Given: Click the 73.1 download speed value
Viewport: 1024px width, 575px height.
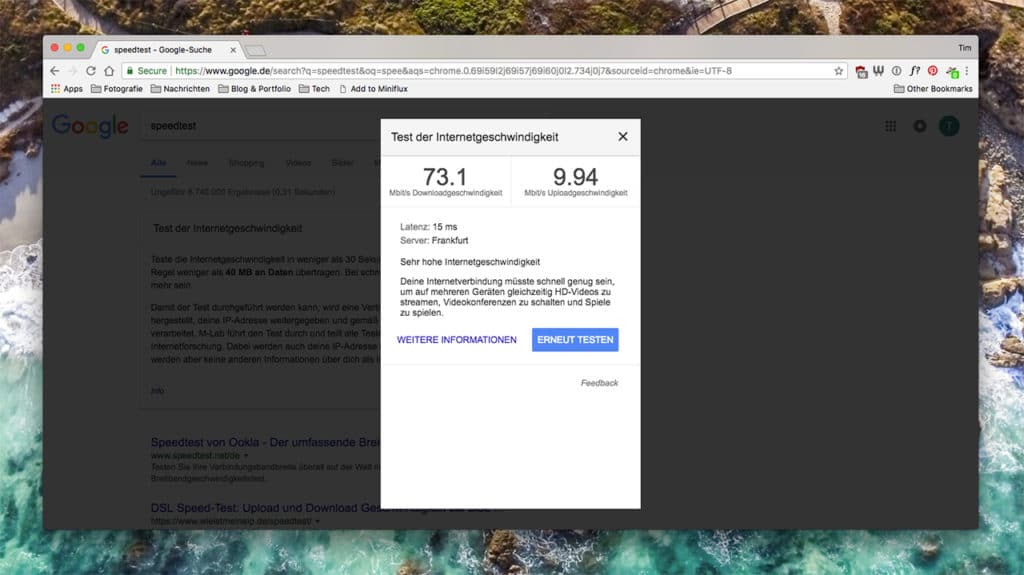Looking at the screenshot, I should coord(445,176).
